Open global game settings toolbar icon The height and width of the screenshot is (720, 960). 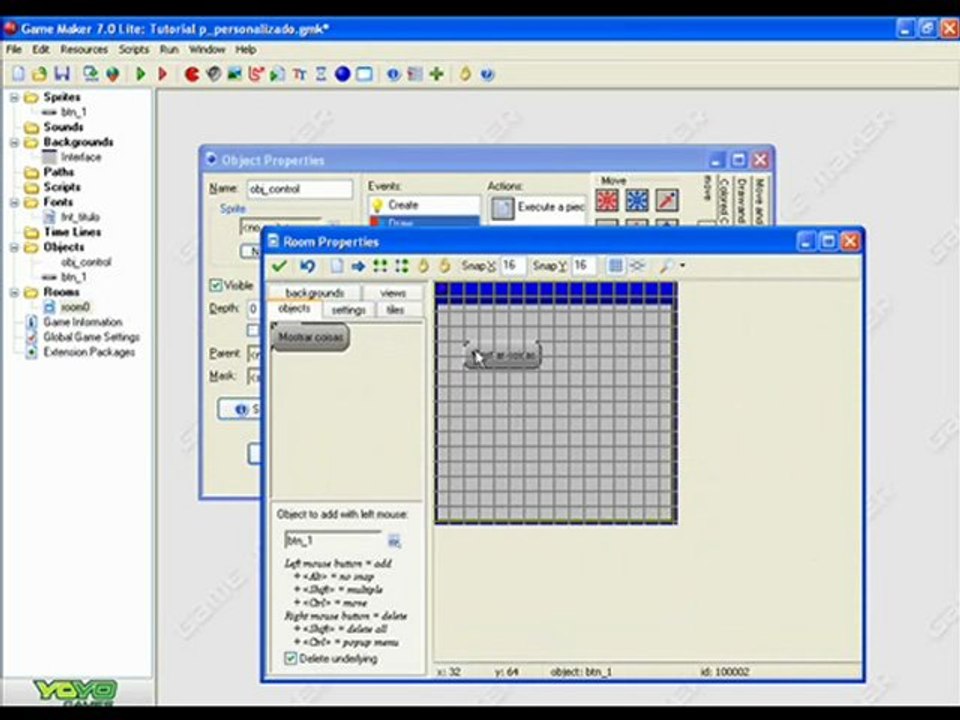pyautogui.click(x=415, y=74)
